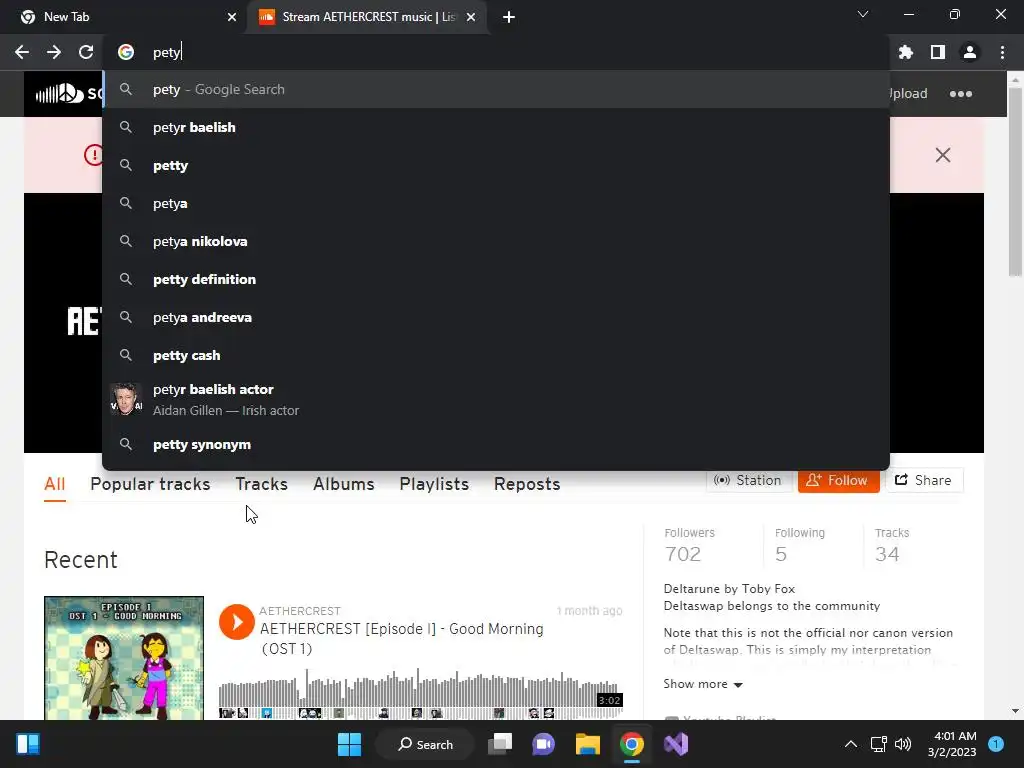Select the 'pety - Google Search' suggestion
Image resolution: width=1024 pixels, height=768 pixels.
(496, 89)
